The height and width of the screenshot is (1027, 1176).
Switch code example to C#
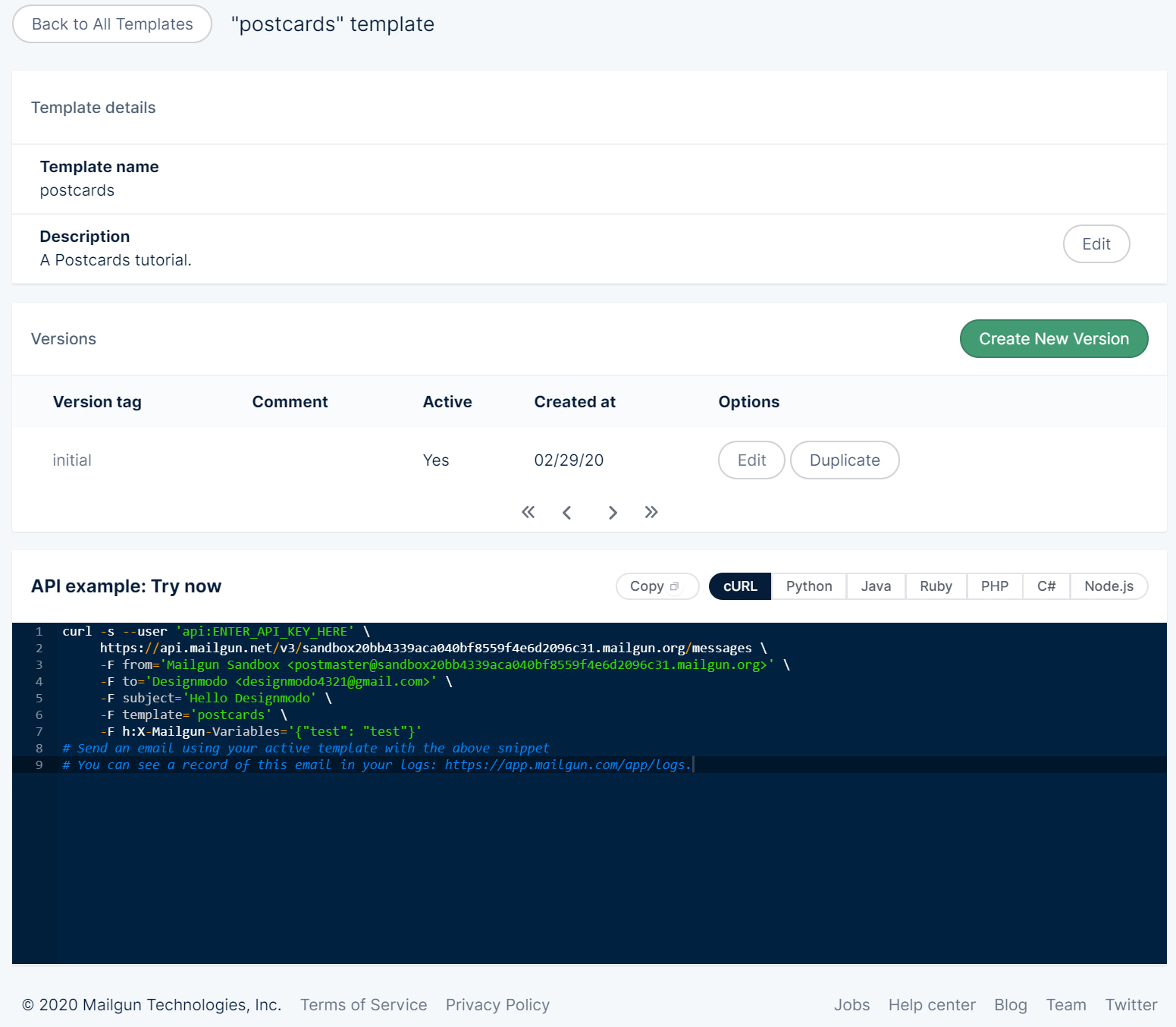tap(1046, 586)
